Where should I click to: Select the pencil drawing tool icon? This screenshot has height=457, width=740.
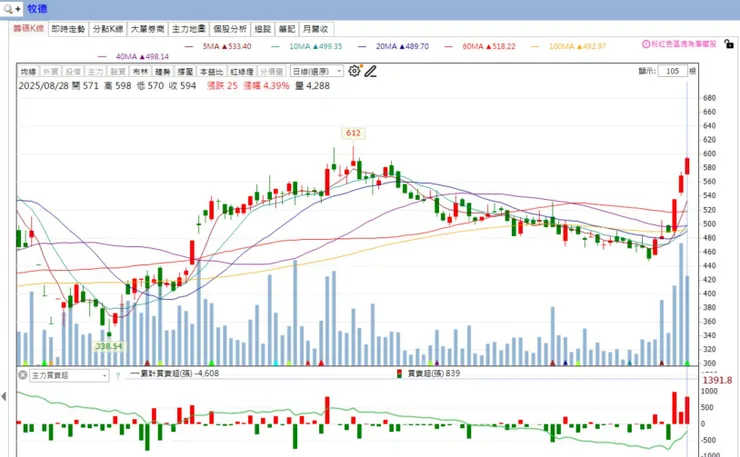click(x=370, y=71)
